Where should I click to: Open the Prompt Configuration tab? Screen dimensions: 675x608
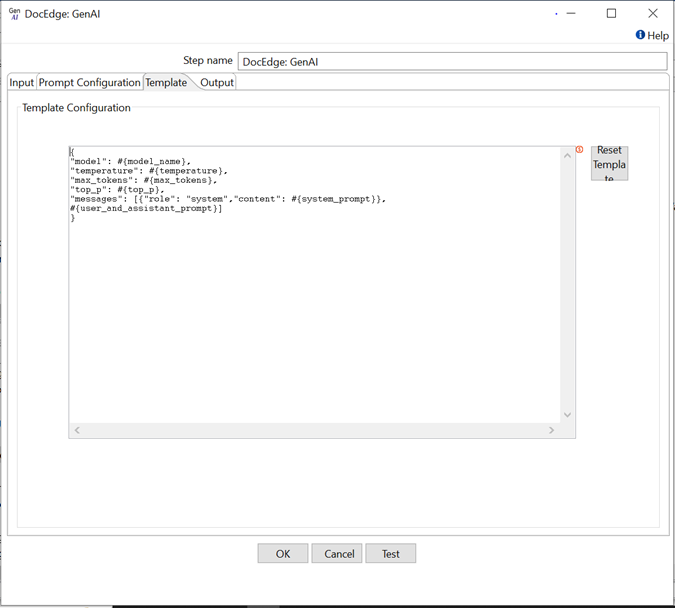(x=89, y=82)
